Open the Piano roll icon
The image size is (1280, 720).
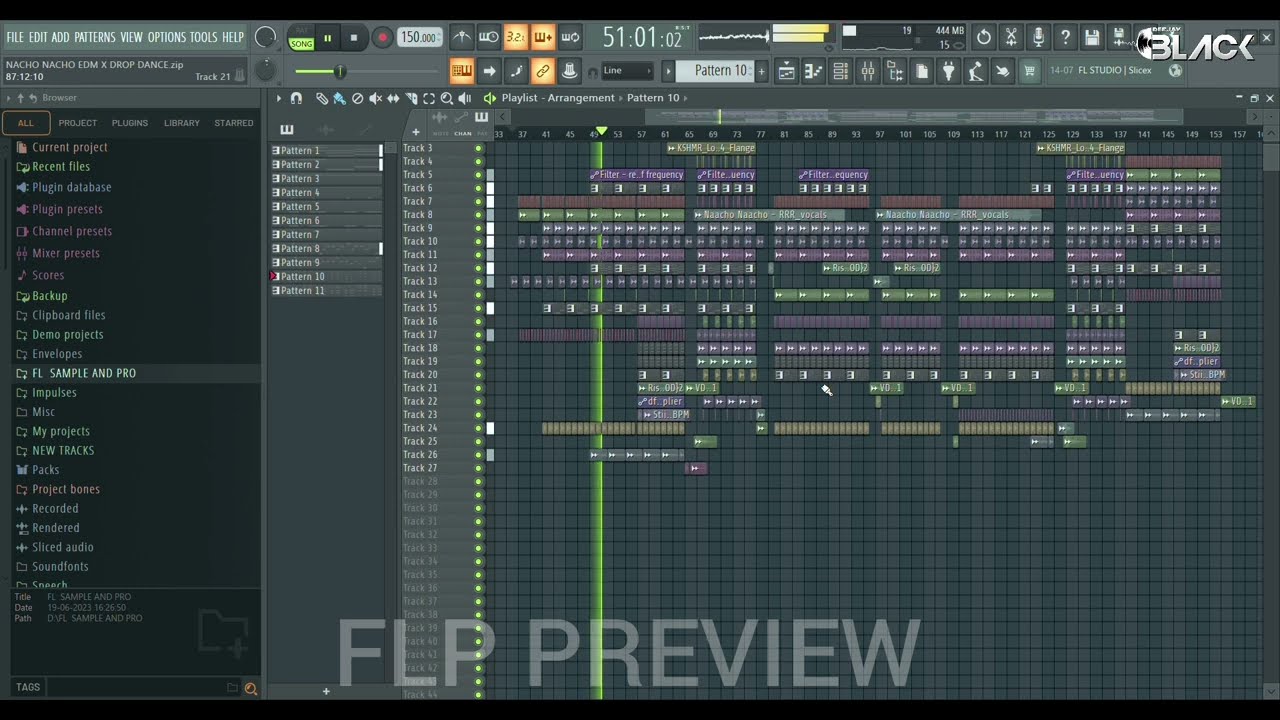point(813,71)
